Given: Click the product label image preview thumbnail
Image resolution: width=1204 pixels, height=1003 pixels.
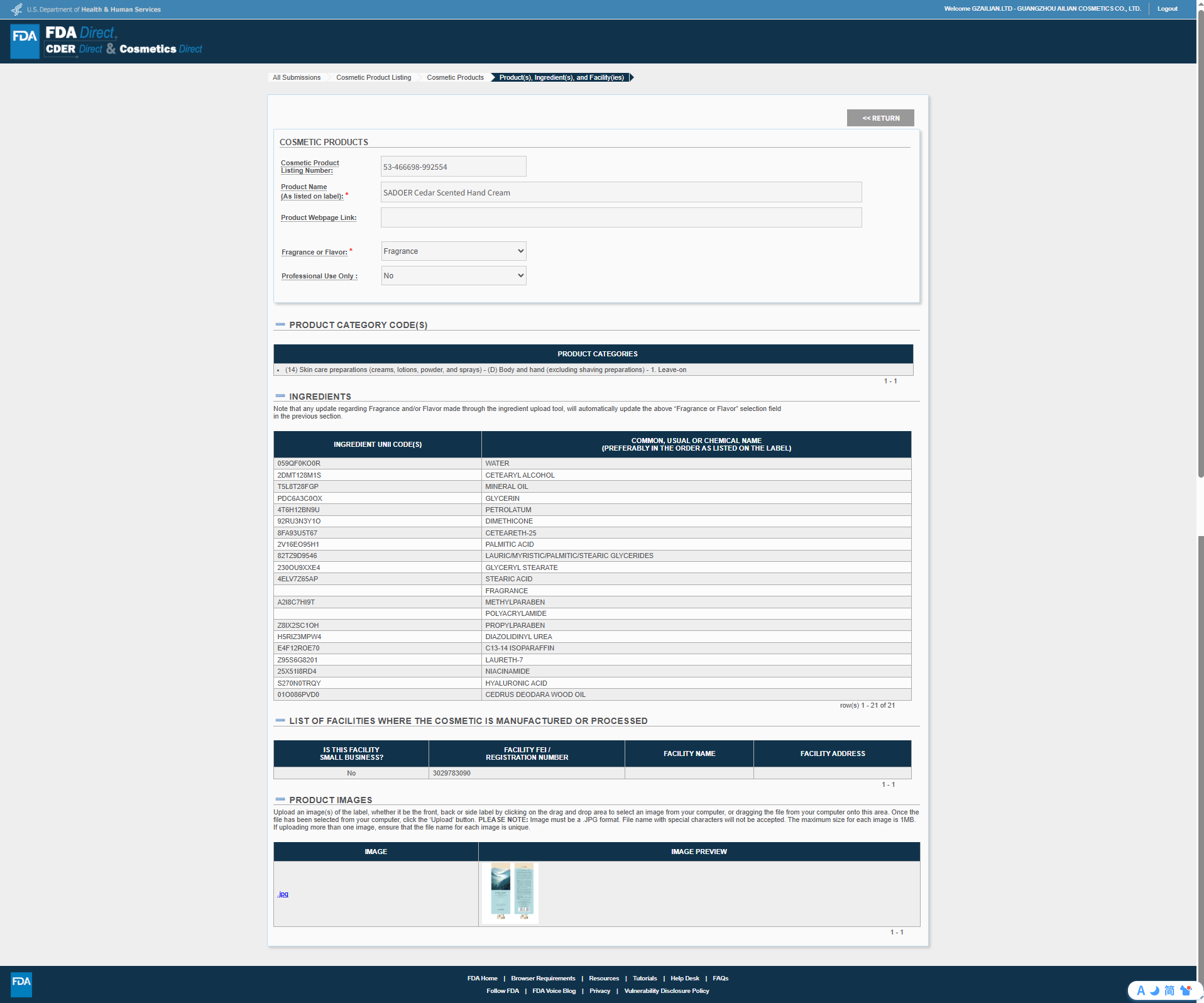Looking at the screenshot, I should (x=510, y=892).
